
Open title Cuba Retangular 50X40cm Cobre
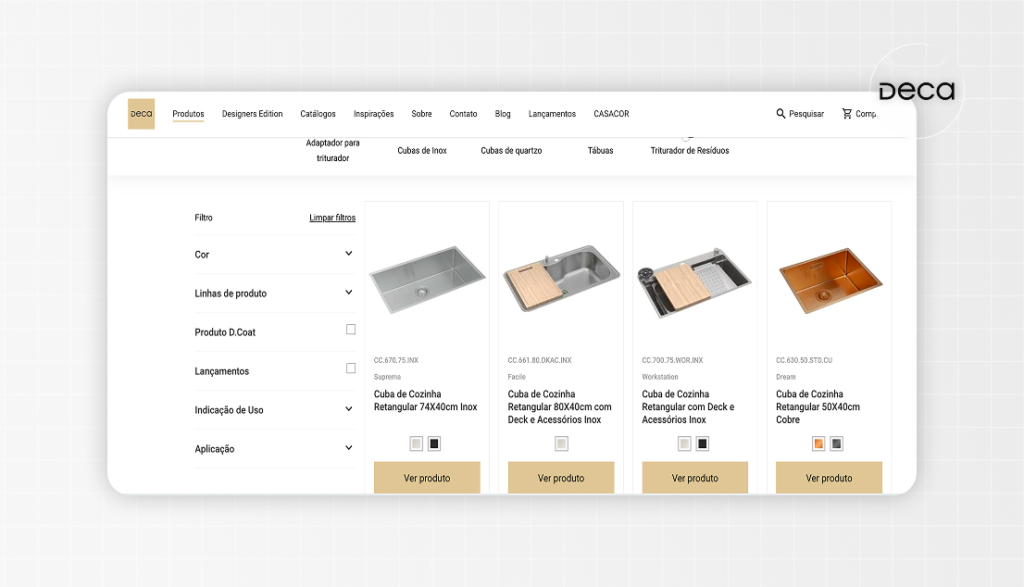coord(818,407)
